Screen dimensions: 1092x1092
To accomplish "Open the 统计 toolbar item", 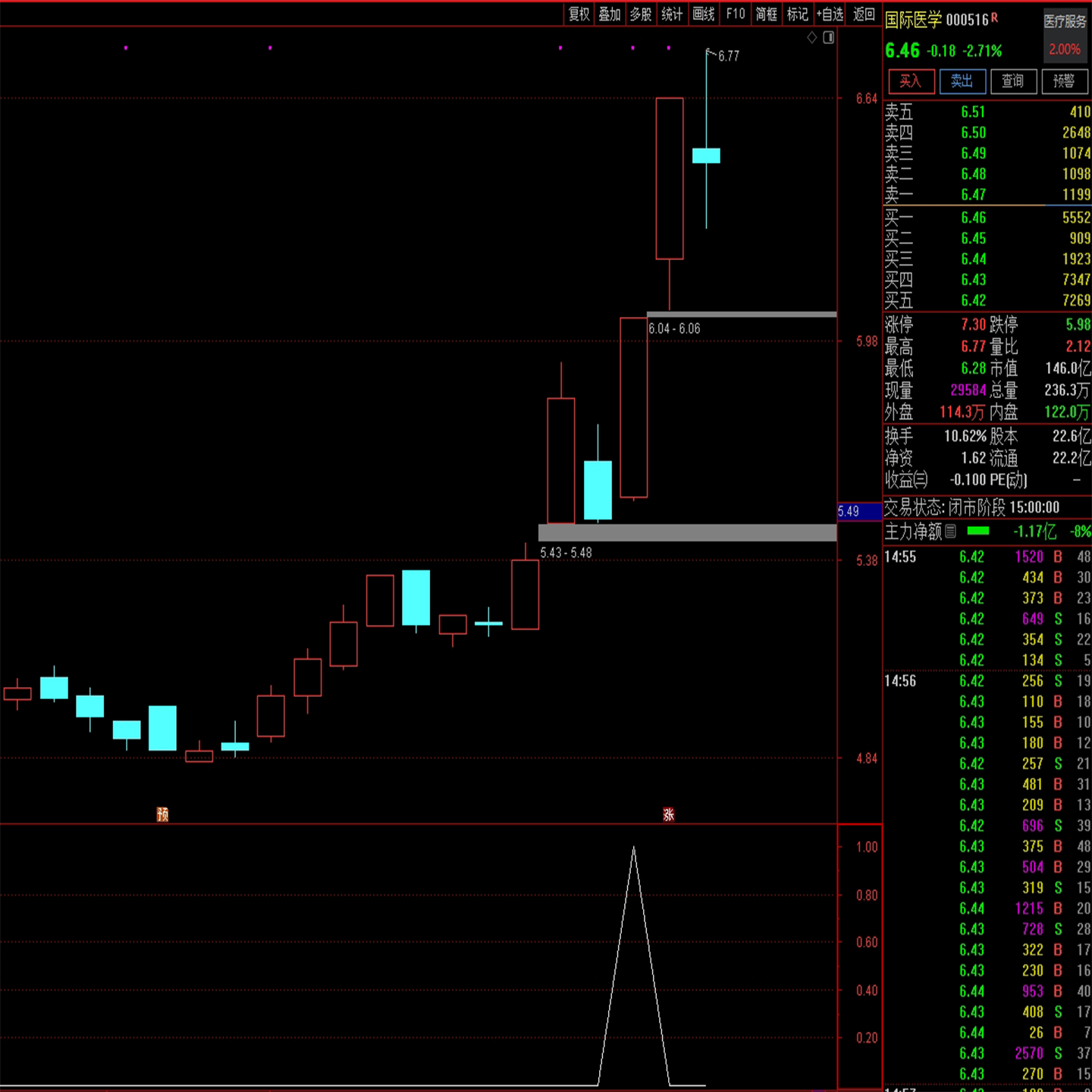I will 672,14.
